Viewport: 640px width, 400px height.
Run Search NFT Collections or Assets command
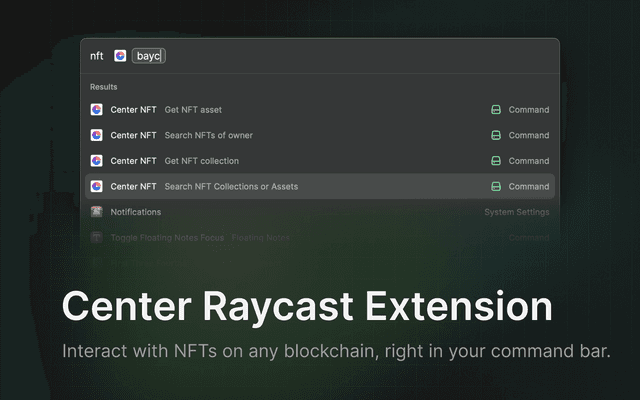click(230, 186)
